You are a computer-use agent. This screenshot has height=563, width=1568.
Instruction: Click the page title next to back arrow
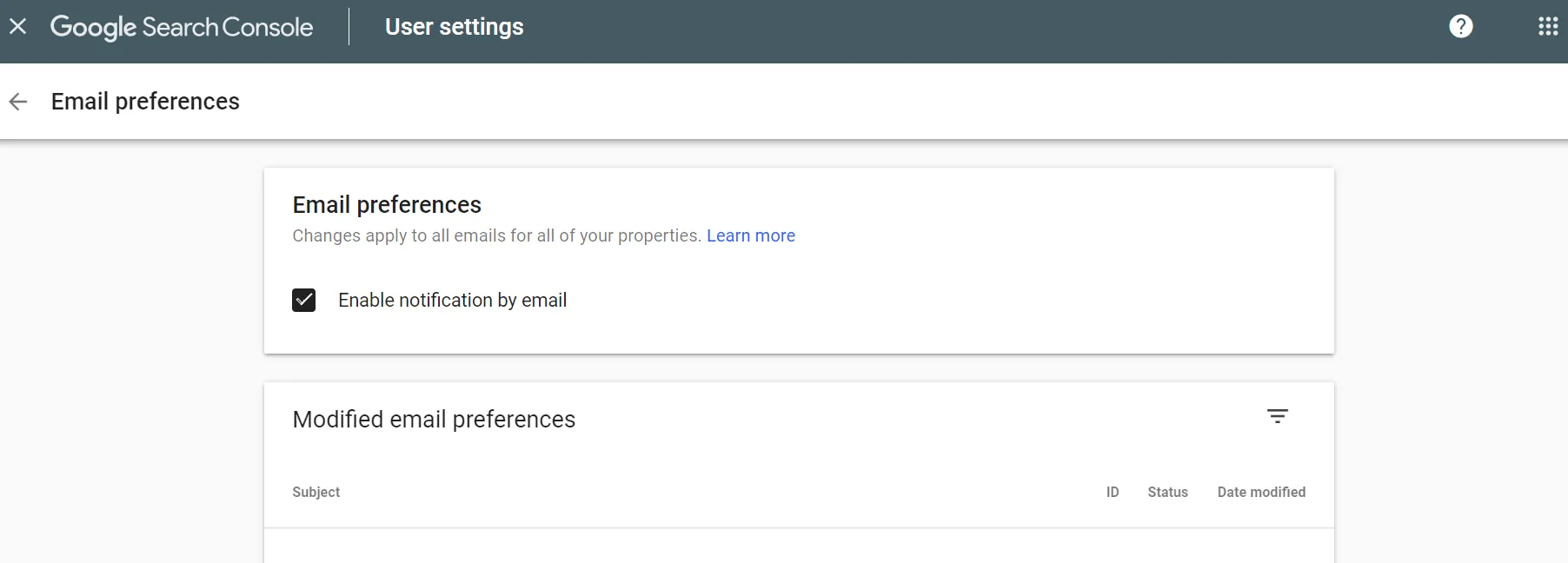point(145,102)
